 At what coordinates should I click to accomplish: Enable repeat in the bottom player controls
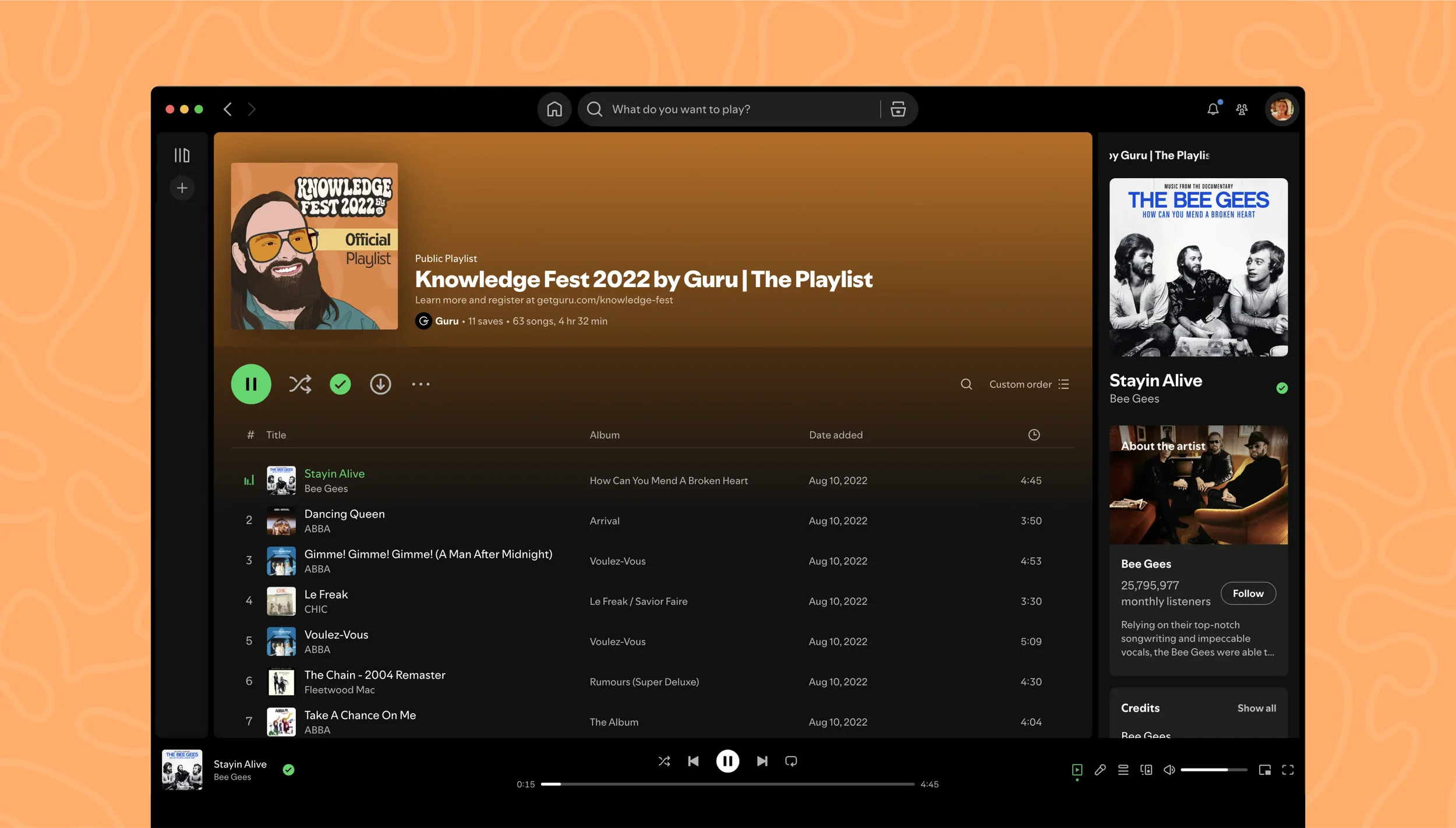tap(791, 761)
